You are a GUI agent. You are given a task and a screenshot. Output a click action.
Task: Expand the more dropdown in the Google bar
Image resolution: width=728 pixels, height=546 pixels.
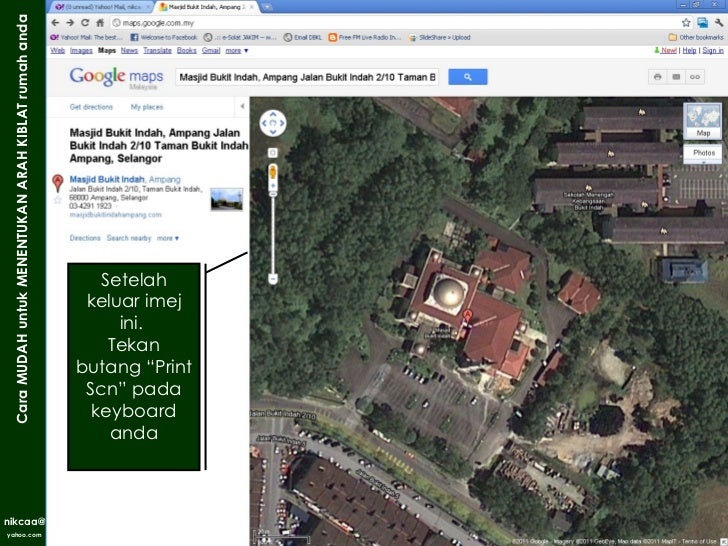(x=237, y=50)
